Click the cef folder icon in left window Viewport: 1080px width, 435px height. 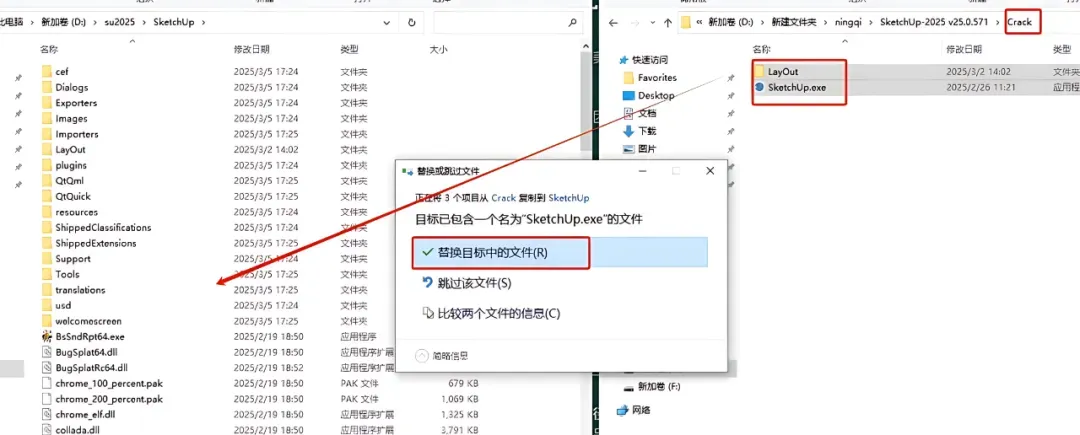coord(47,72)
